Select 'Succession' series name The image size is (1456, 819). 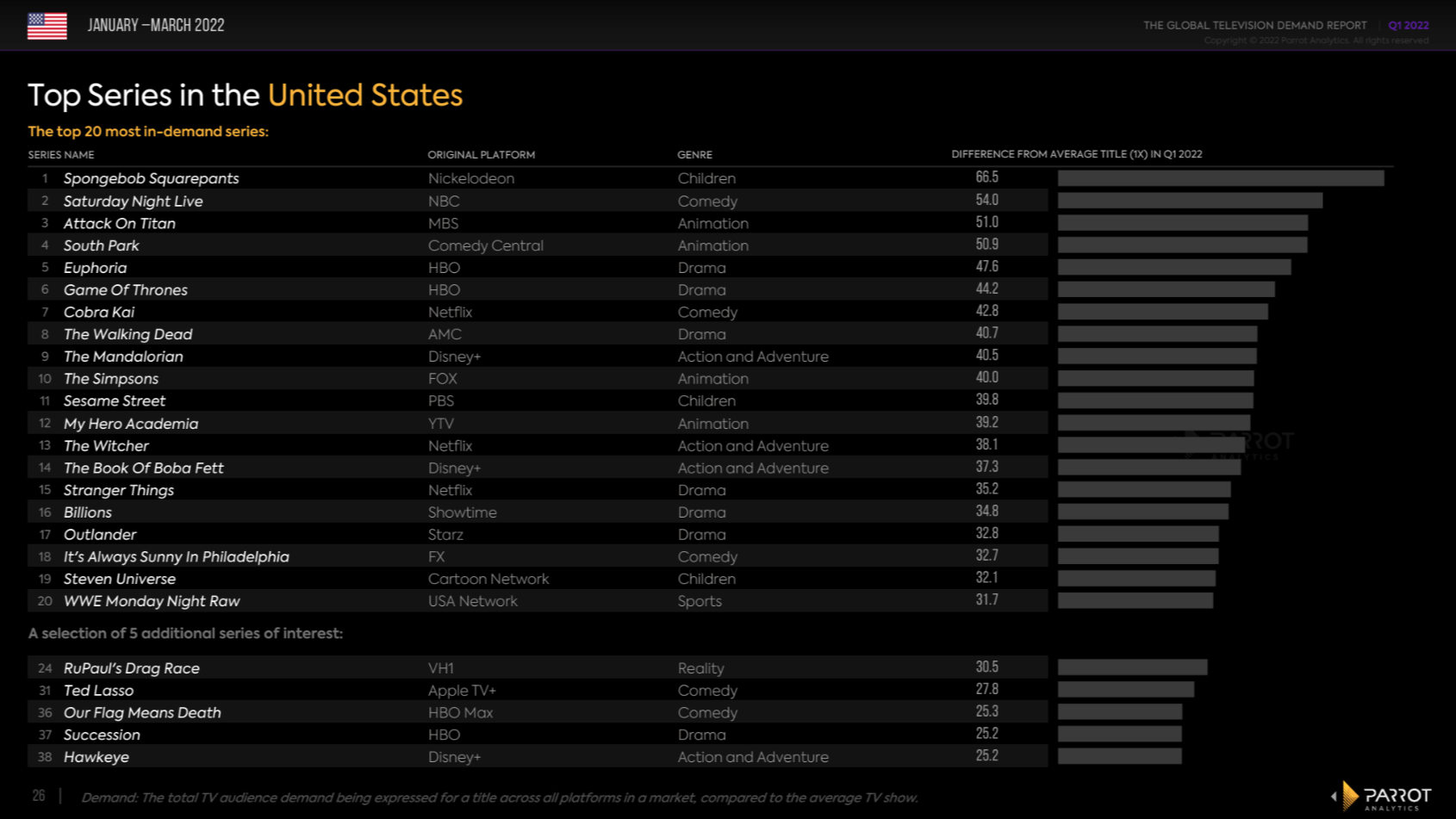coord(102,735)
